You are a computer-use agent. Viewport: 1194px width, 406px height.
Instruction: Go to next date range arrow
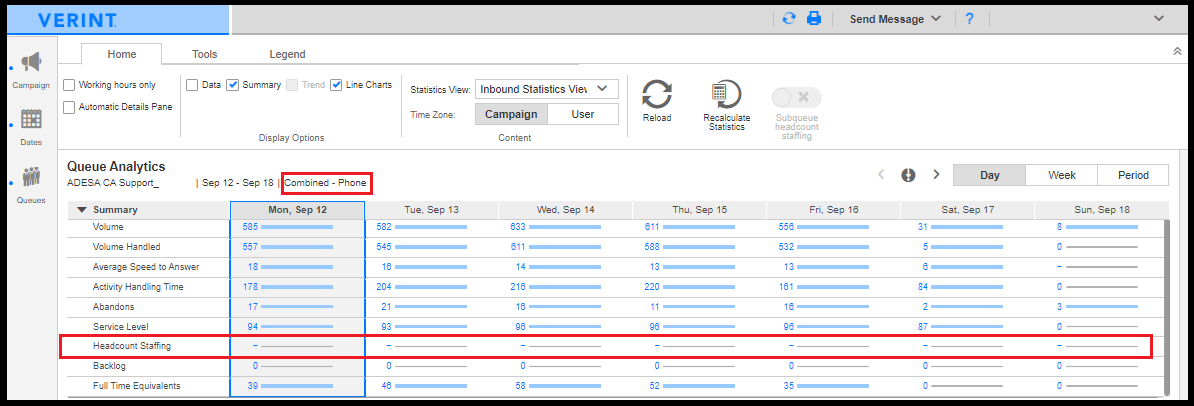click(x=937, y=174)
